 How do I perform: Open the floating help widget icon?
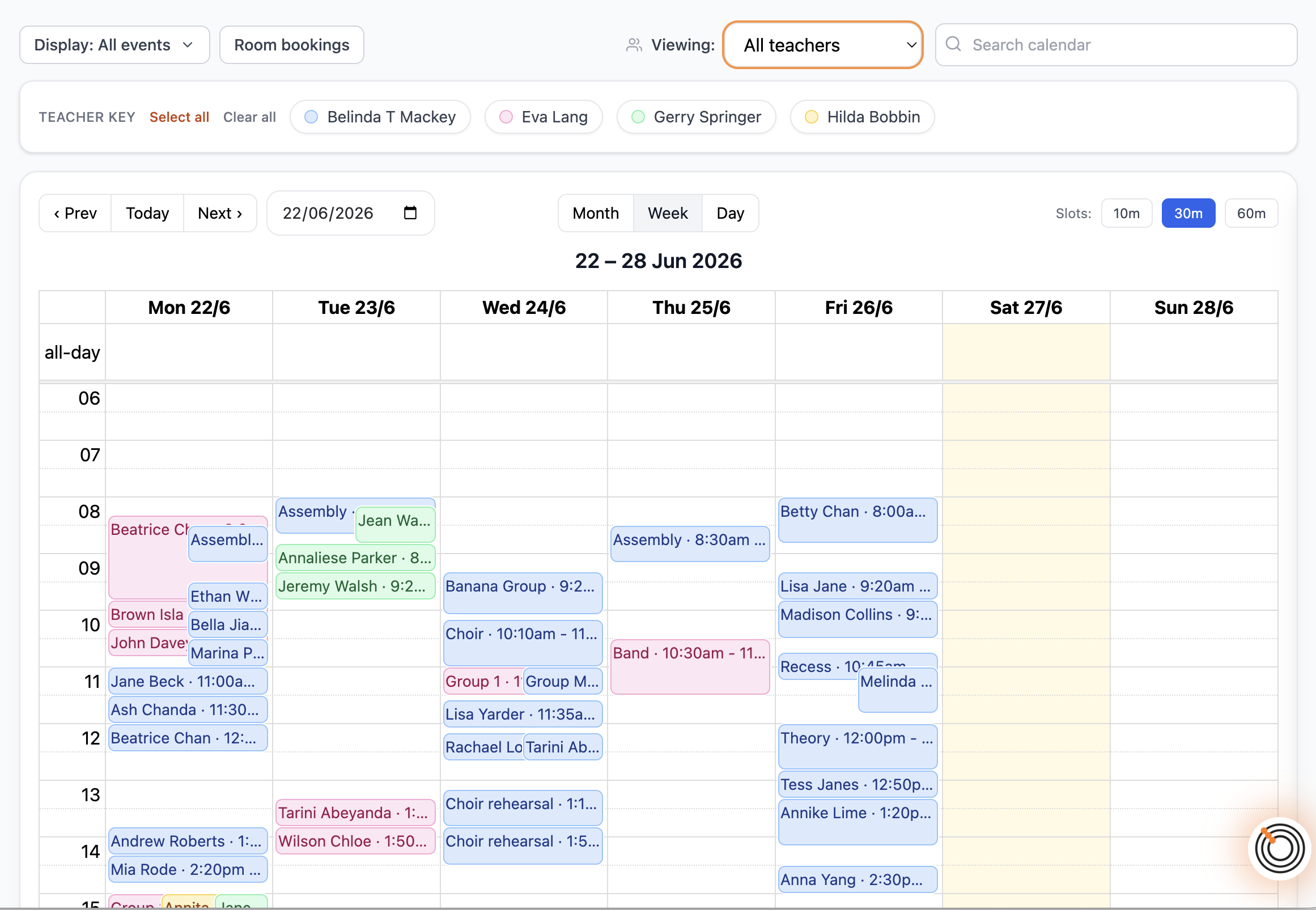point(1280,848)
